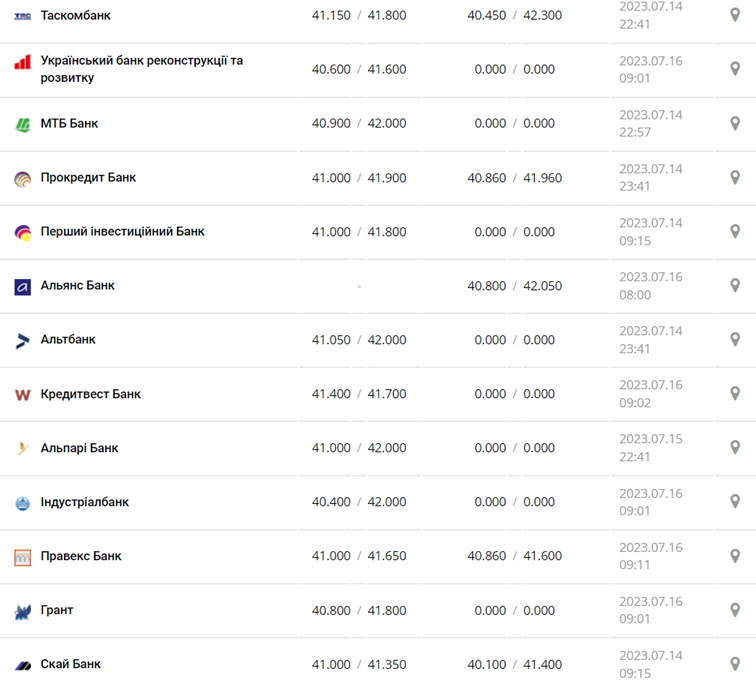Select the Альпарі Банк name
This screenshot has height=681, width=756.
[79, 448]
